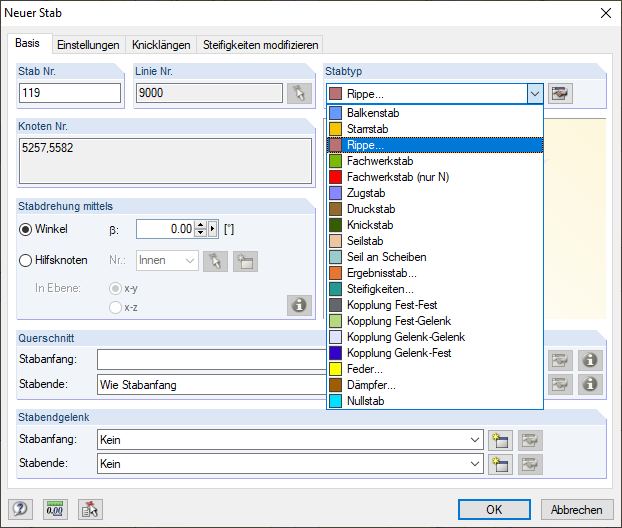The image size is (622, 528).
Task: Click the comment/notes icon at bottom
Action: [x=90, y=509]
